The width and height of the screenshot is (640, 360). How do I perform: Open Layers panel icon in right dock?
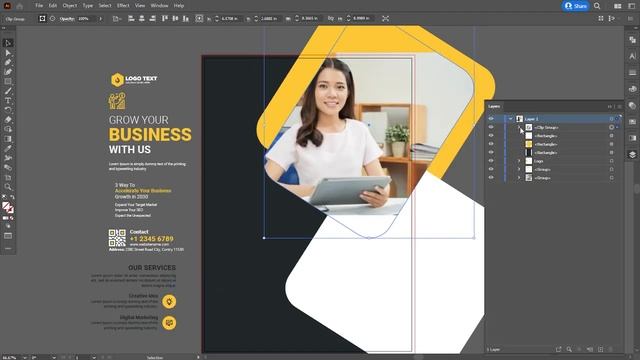pos(632,154)
